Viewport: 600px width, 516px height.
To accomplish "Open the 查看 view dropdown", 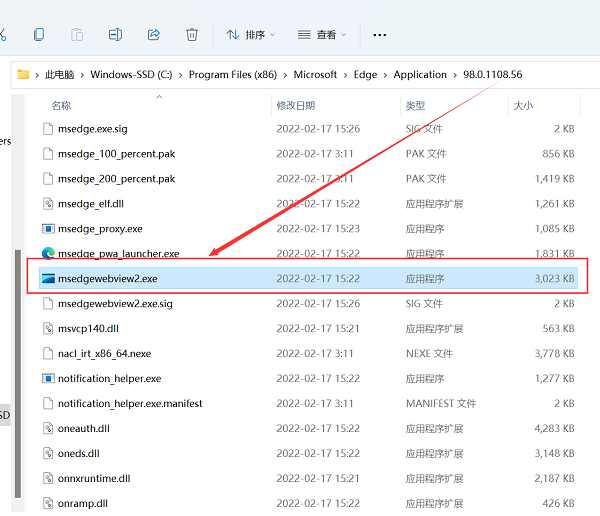I will [x=321, y=35].
